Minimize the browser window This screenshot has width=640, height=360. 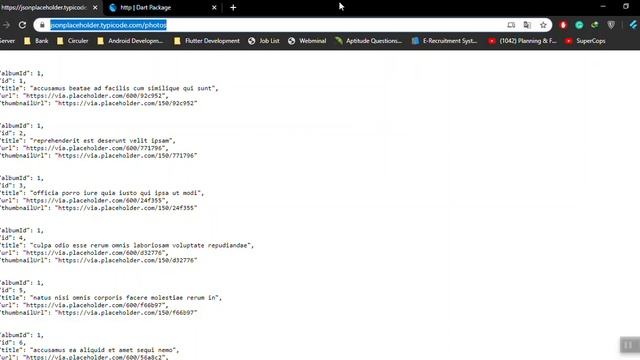(x=603, y=7)
